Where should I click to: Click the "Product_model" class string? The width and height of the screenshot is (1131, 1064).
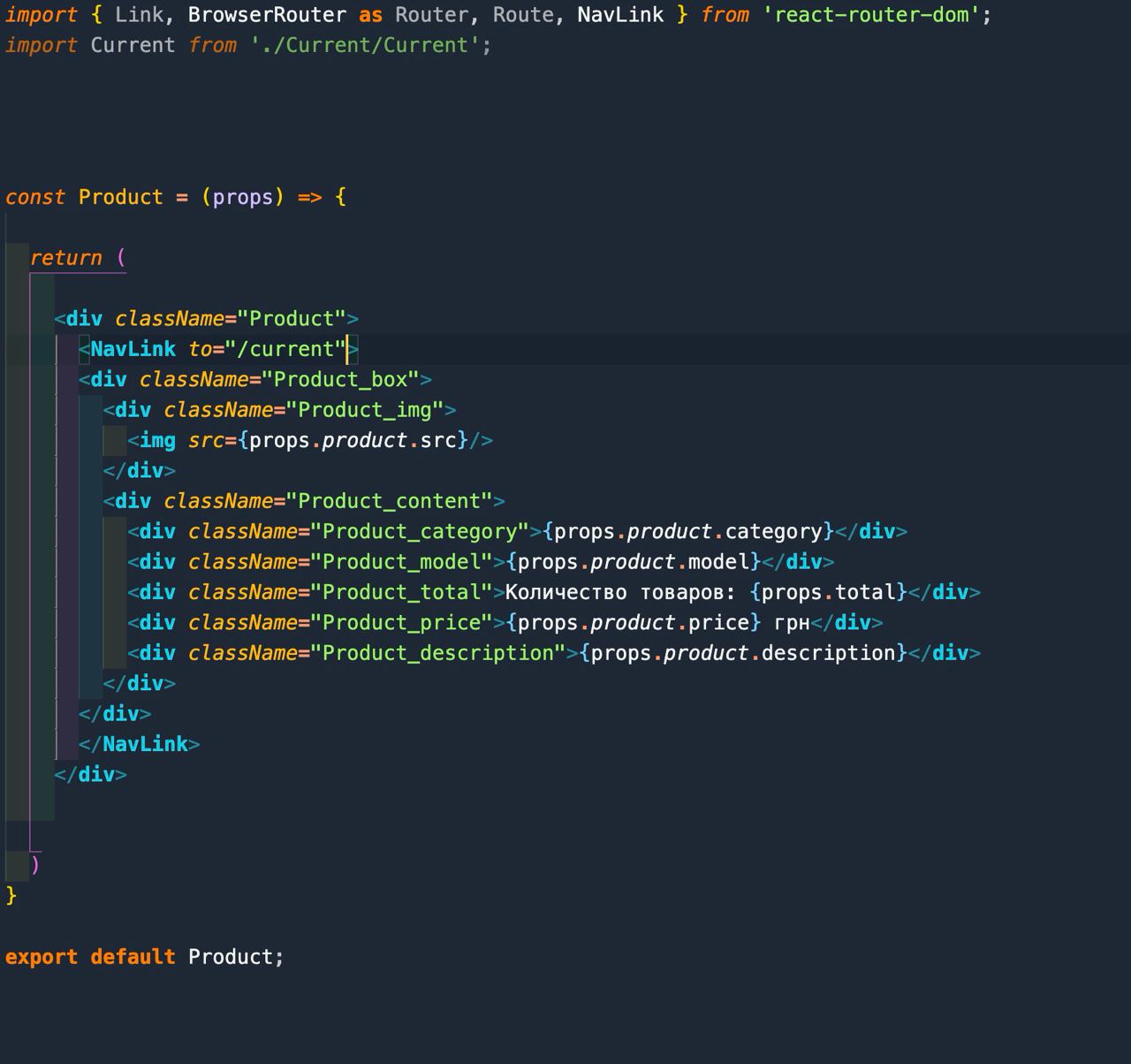(x=401, y=562)
